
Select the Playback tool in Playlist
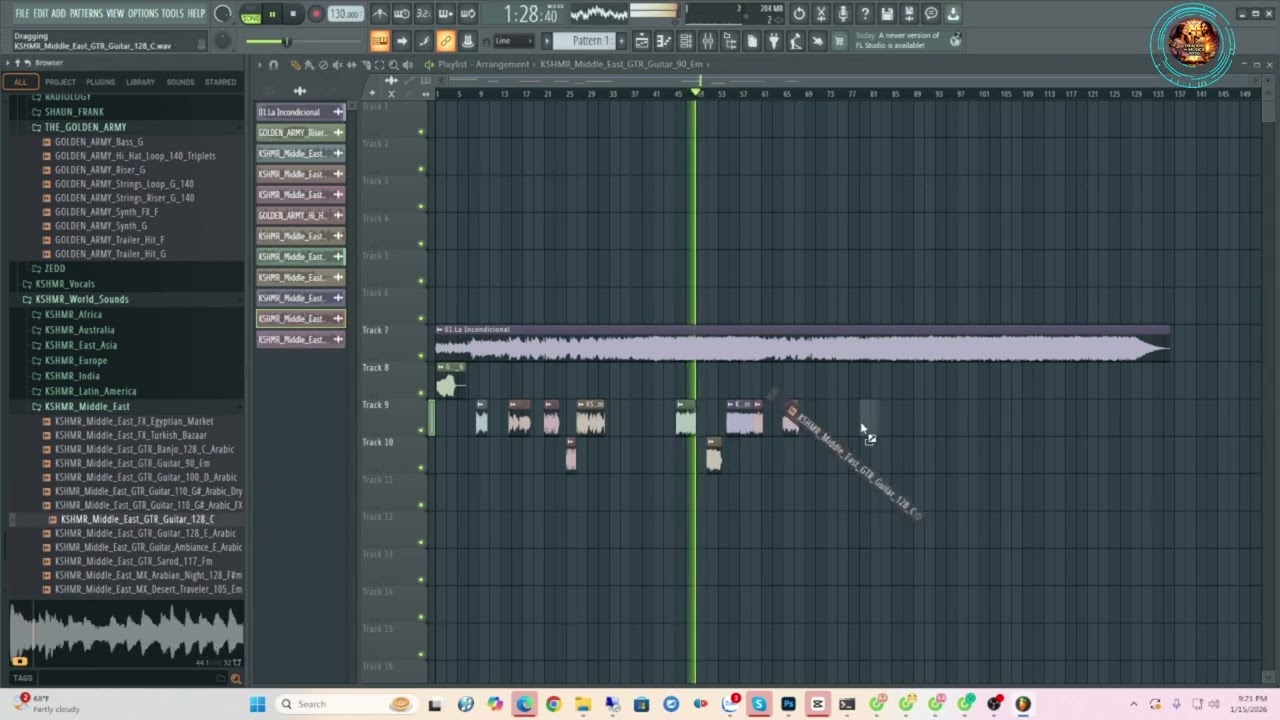coord(407,65)
